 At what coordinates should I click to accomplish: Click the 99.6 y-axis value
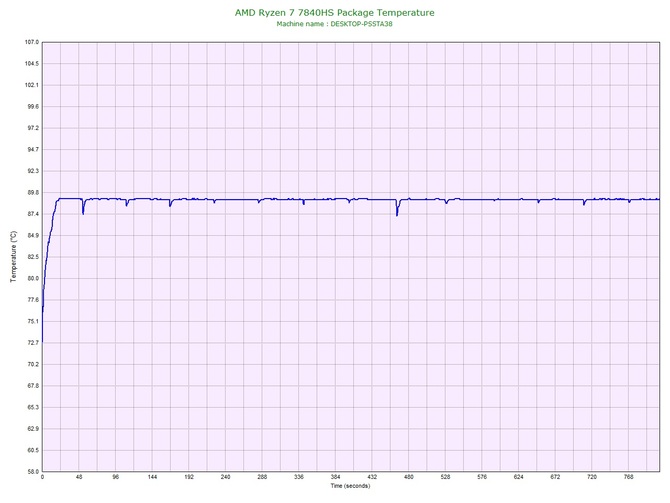click(x=33, y=107)
